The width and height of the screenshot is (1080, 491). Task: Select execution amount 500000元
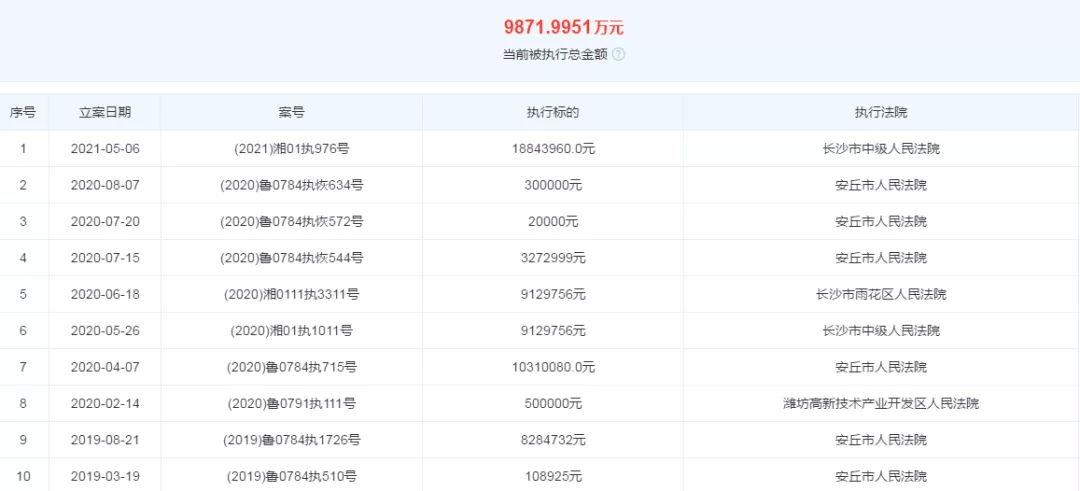tap(552, 404)
